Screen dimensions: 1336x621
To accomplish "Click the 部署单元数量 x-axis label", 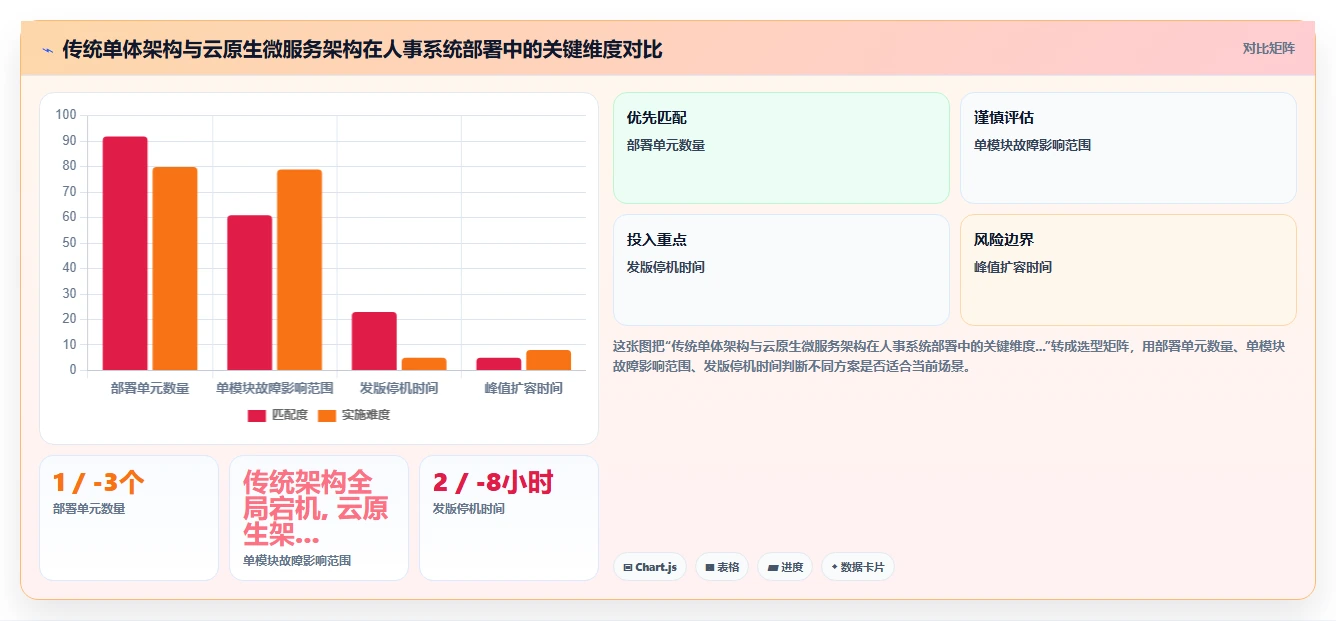I will point(150,388).
